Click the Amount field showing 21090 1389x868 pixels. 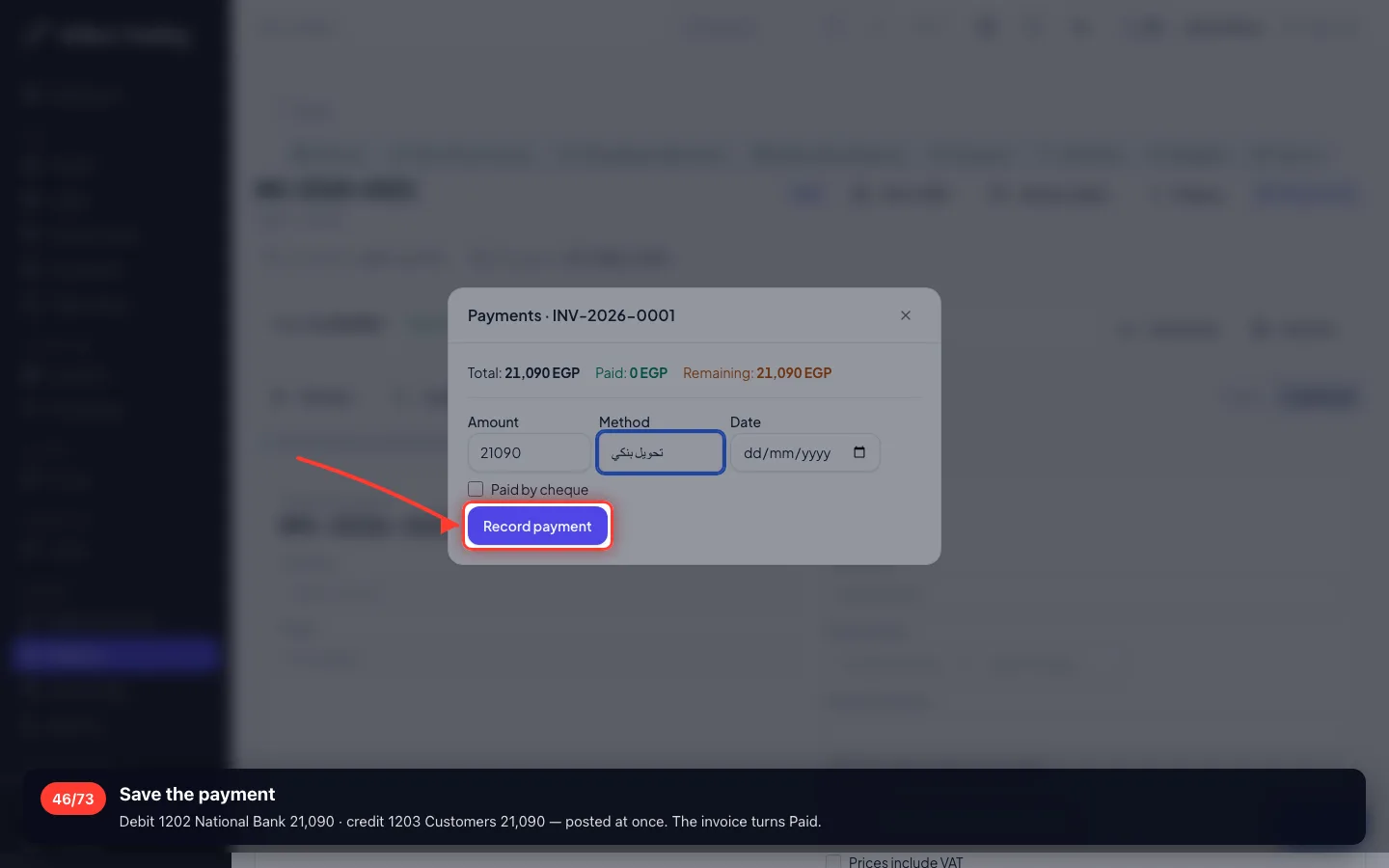coord(529,452)
